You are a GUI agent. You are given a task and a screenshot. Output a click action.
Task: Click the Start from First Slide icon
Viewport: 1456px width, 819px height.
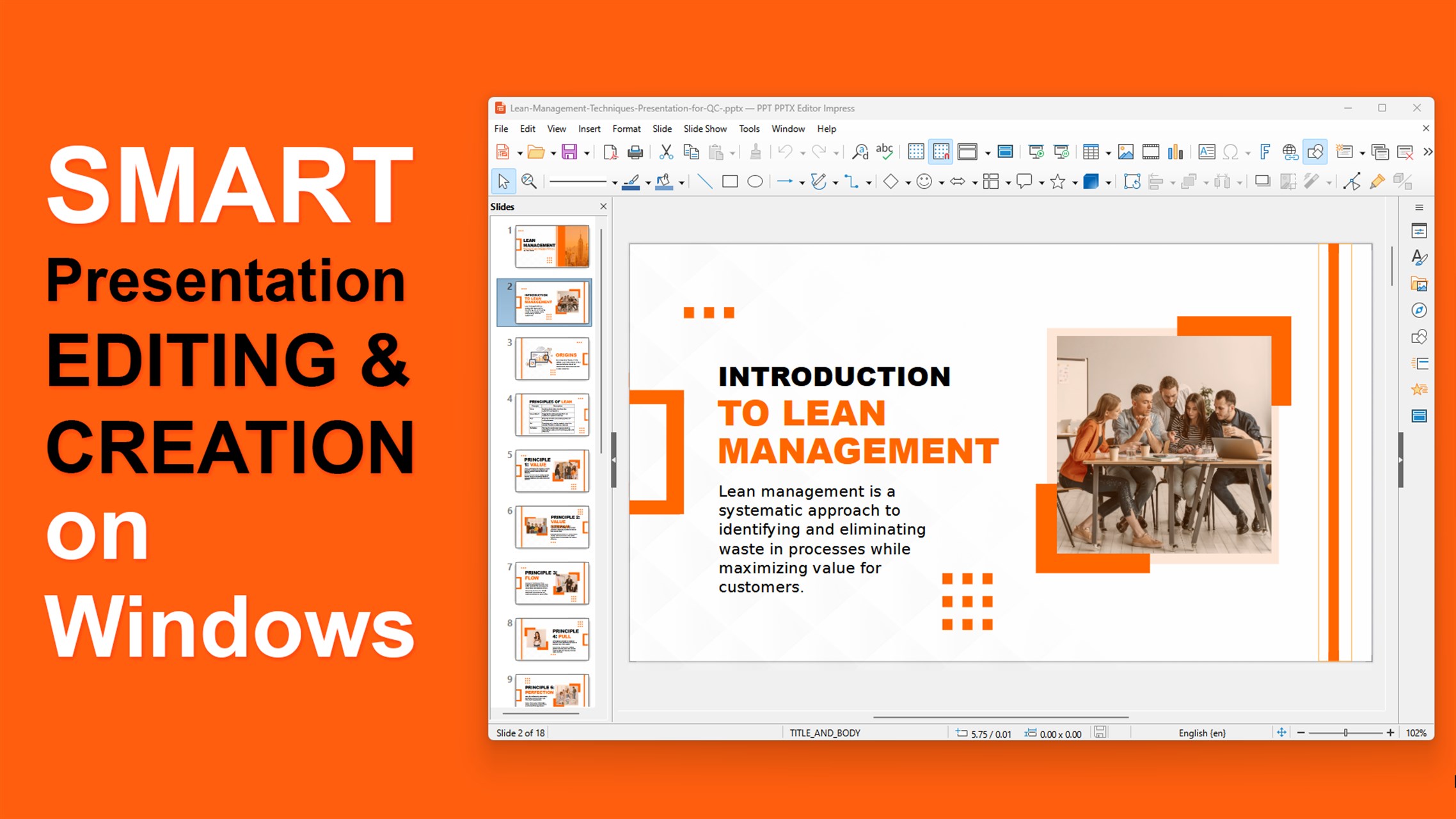(1036, 152)
